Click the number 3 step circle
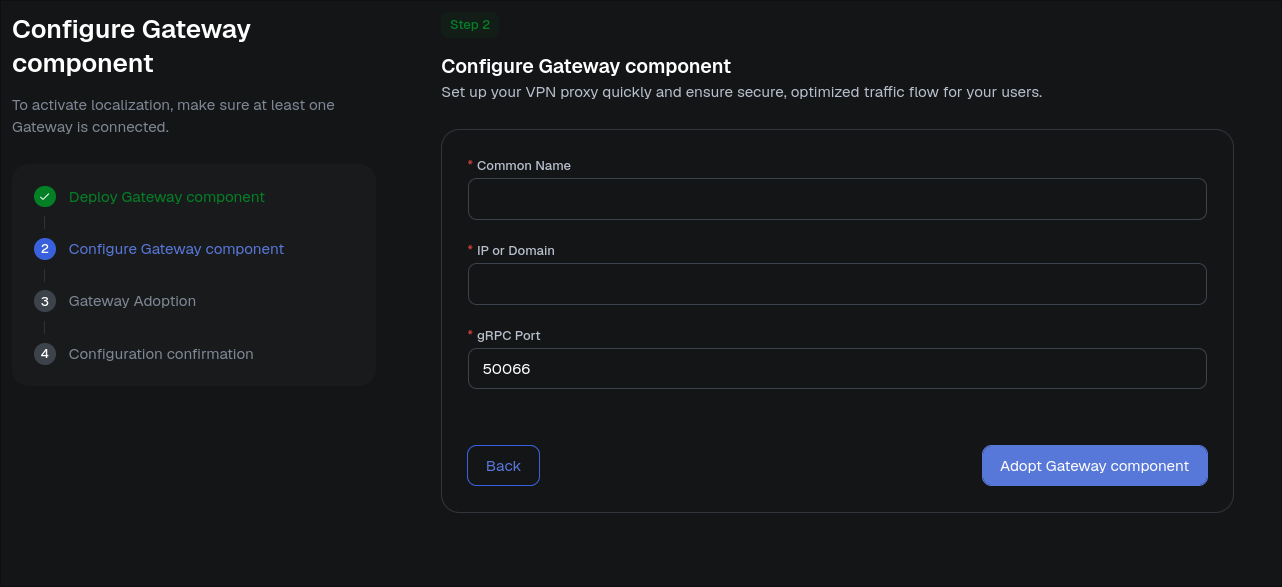This screenshot has height=587, width=1282. 44,301
